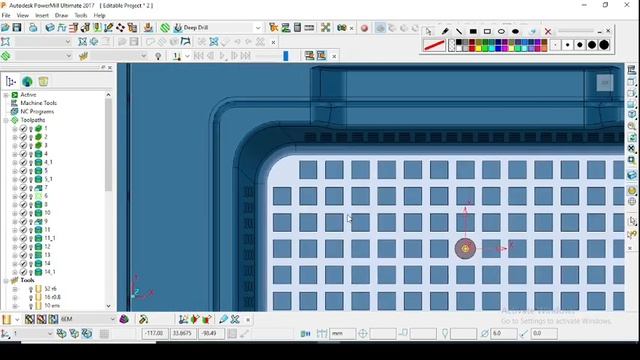
Task: Toggle the checkmark of toolpath 1
Action: point(23,129)
